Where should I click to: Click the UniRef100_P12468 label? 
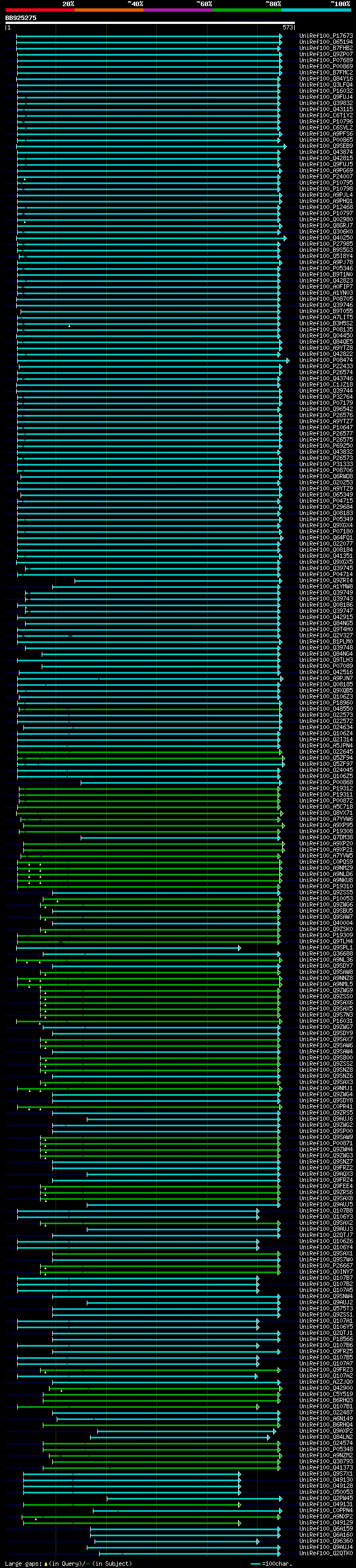pyautogui.click(x=326, y=207)
